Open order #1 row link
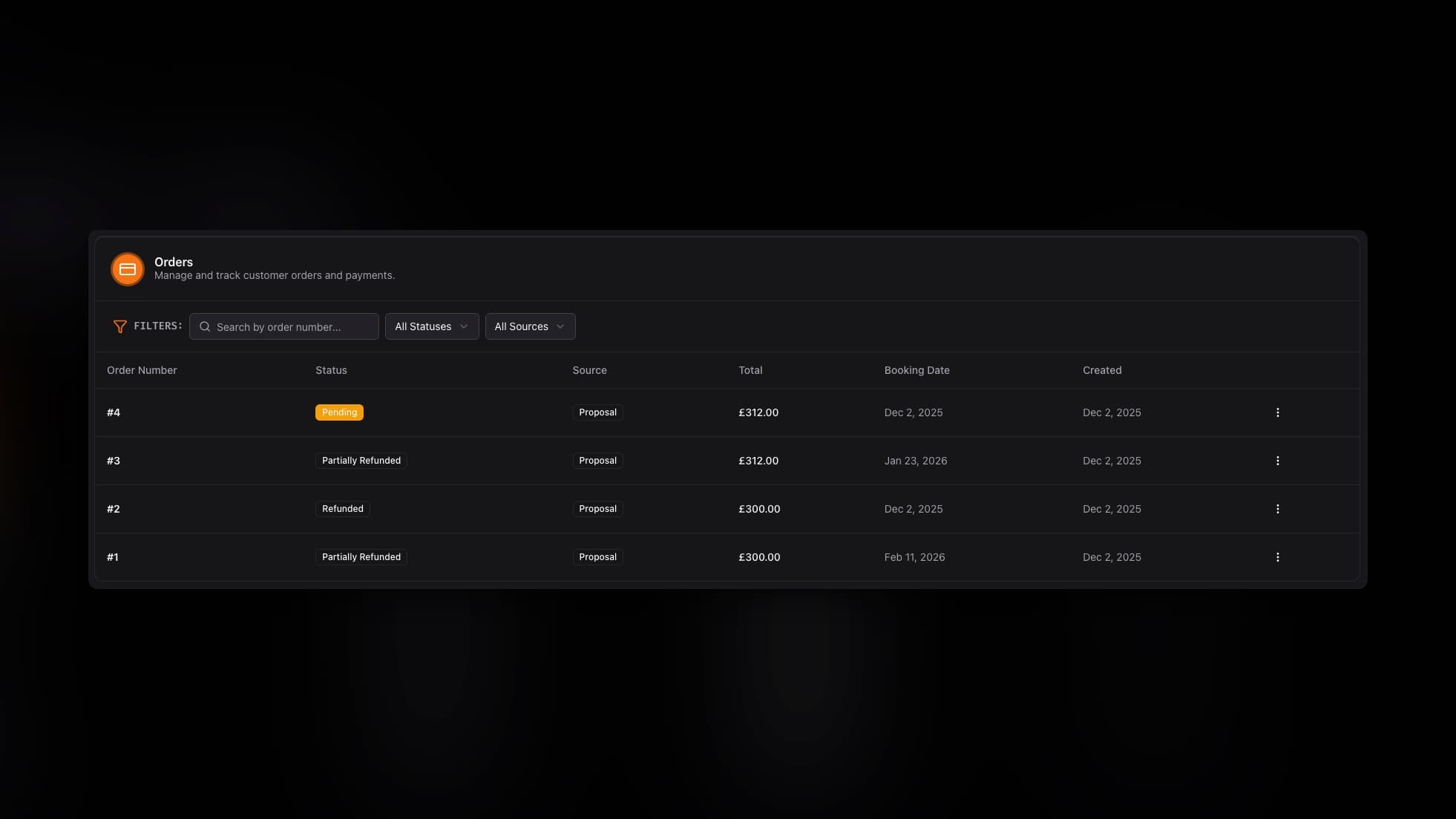The width and height of the screenshot is (1456, 819). 113,557
